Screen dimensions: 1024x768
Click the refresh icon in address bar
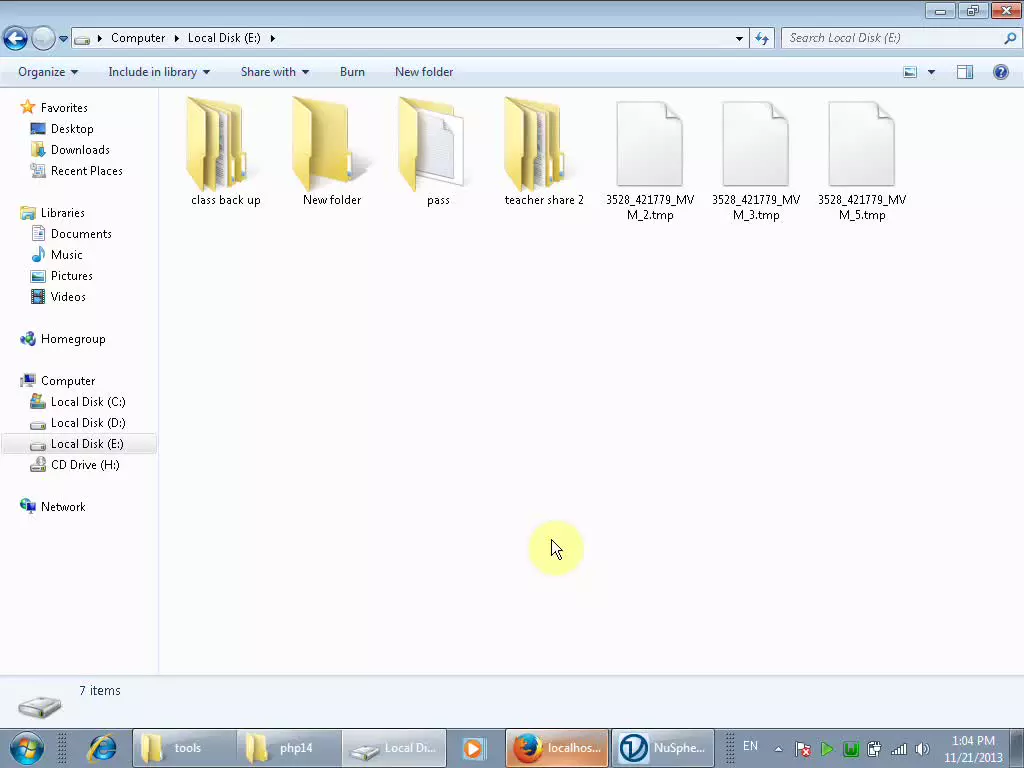(761, 37)
